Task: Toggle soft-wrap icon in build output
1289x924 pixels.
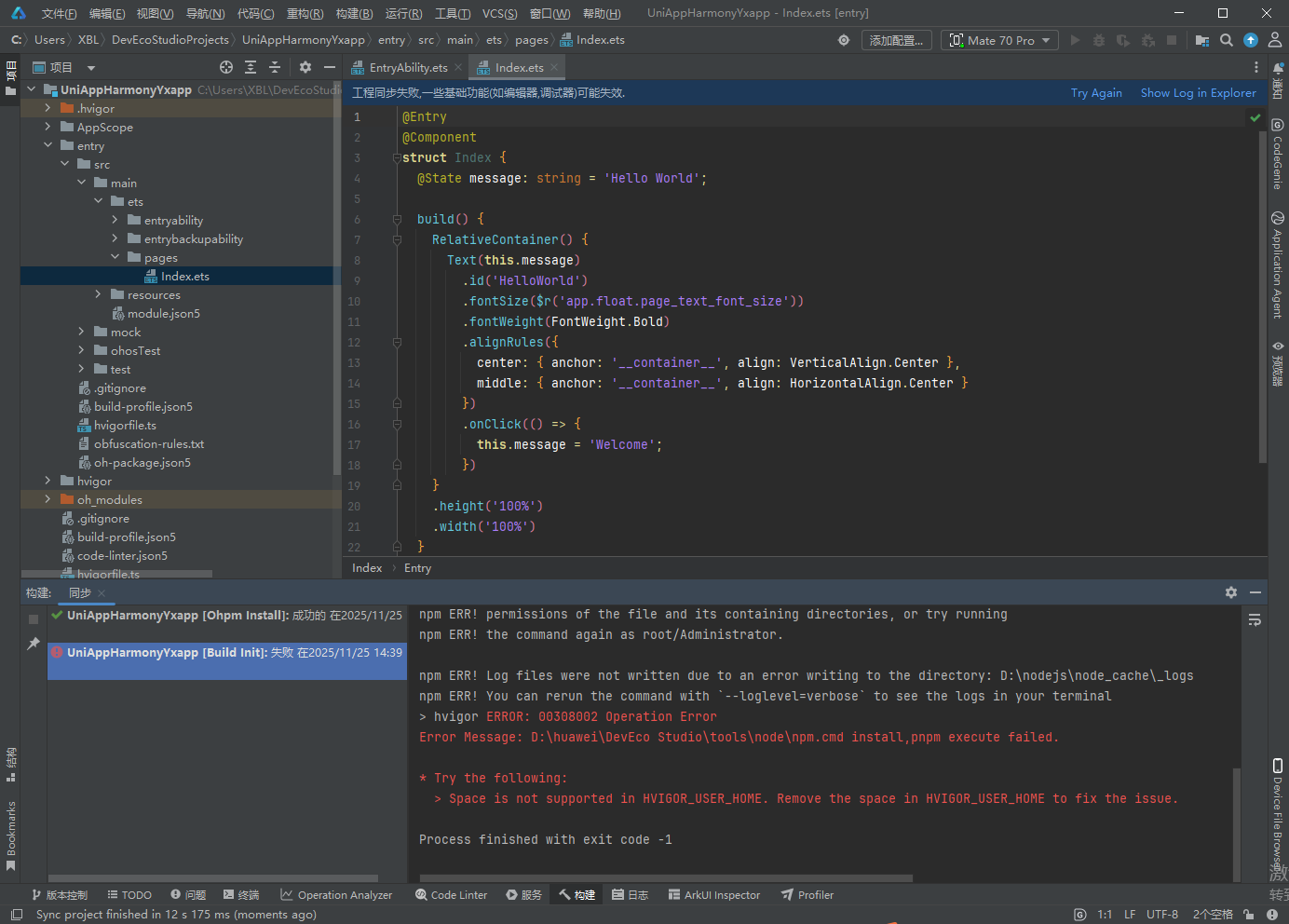Action: click(x=1255, y=620)
